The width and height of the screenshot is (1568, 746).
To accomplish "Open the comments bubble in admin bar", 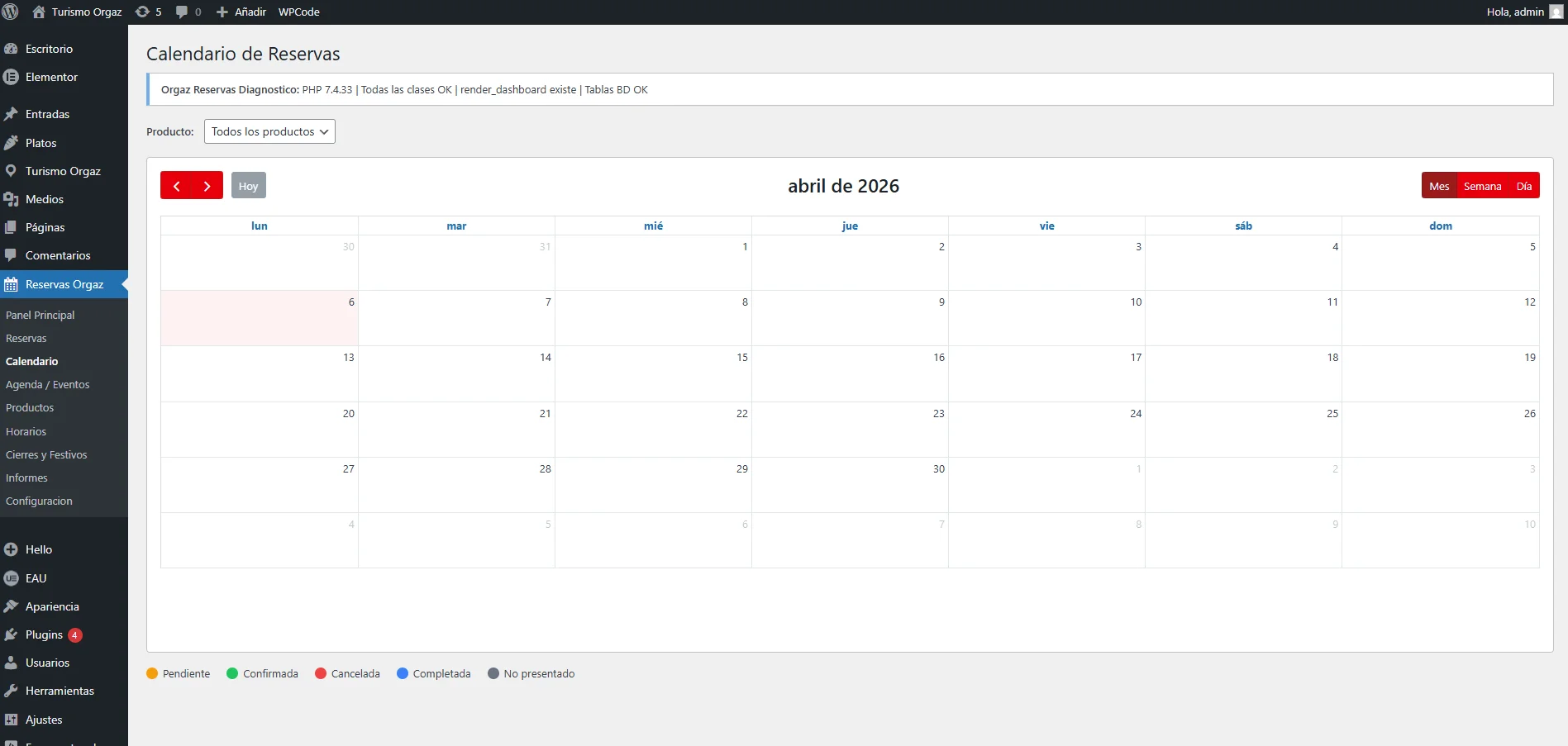I will tap(182, 12).
